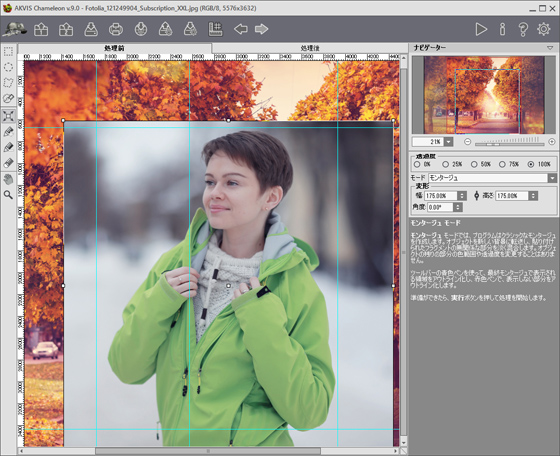Set opacity radio to 100%
This screenshot has height=456, width=560.
point(531,164)
